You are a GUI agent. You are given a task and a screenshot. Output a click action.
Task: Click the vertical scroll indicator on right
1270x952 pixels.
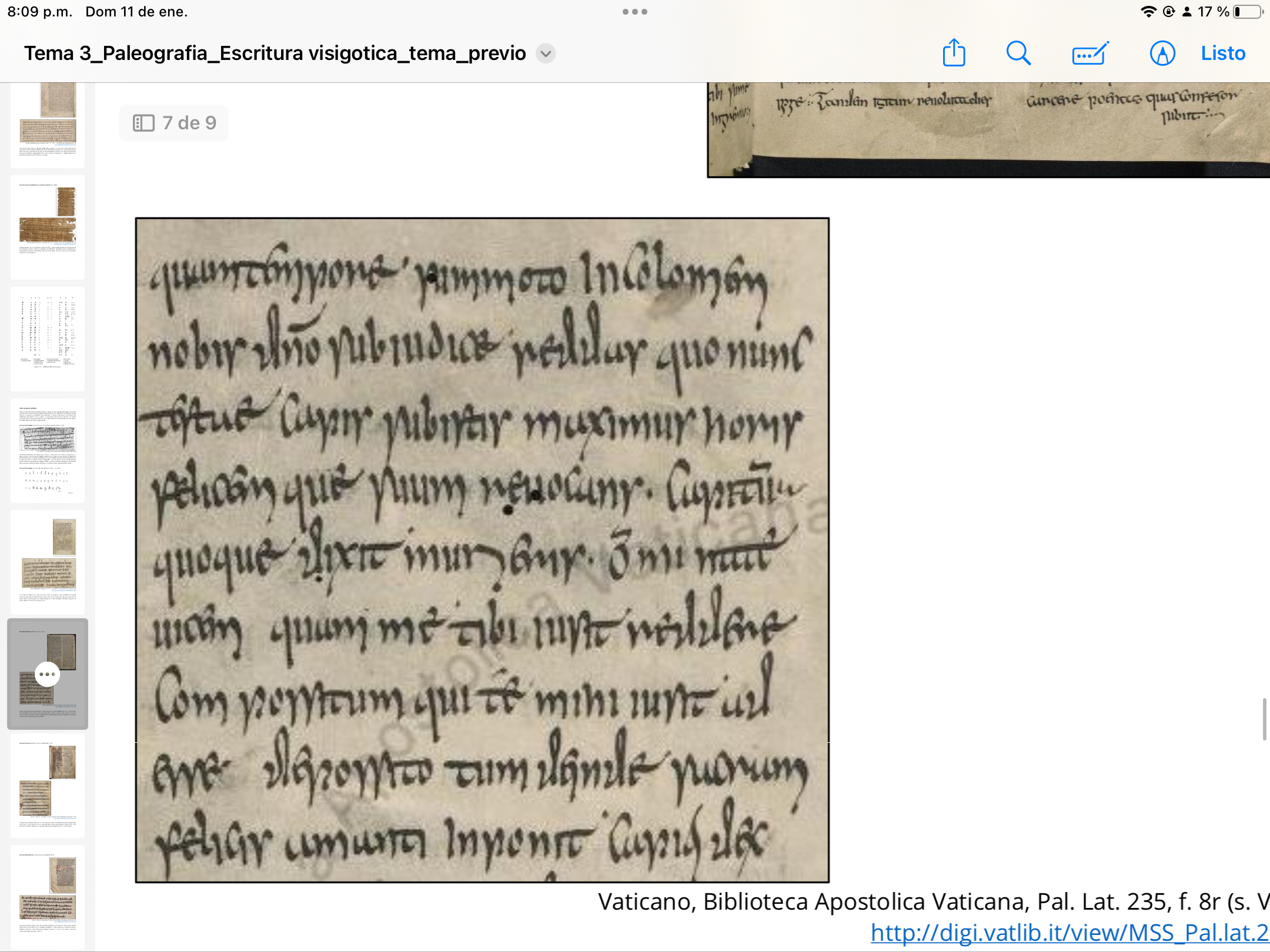pos(1264,719)
